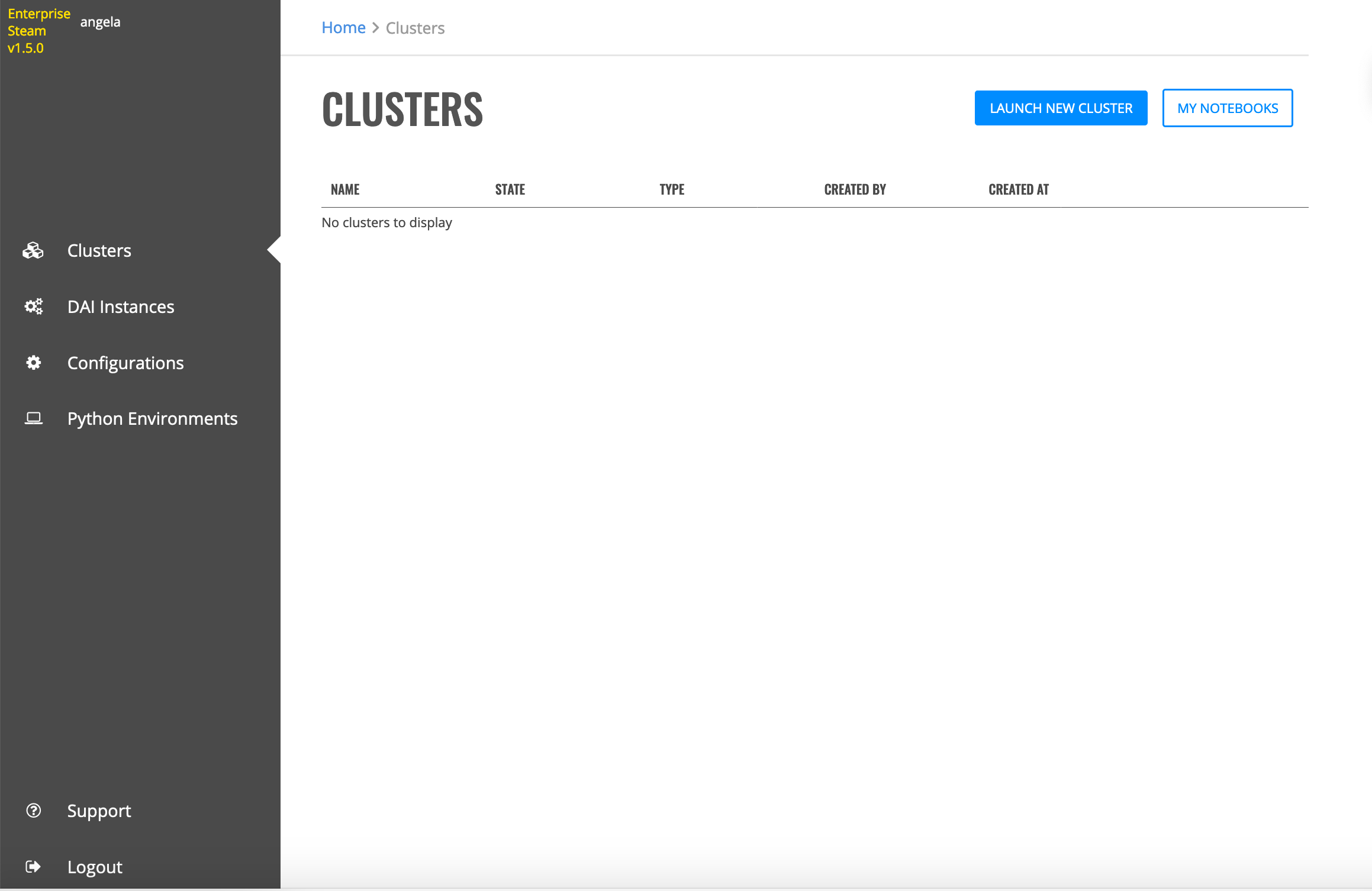
Task: Click the Python Environments laptop icon
Action: tap(33, 419)
